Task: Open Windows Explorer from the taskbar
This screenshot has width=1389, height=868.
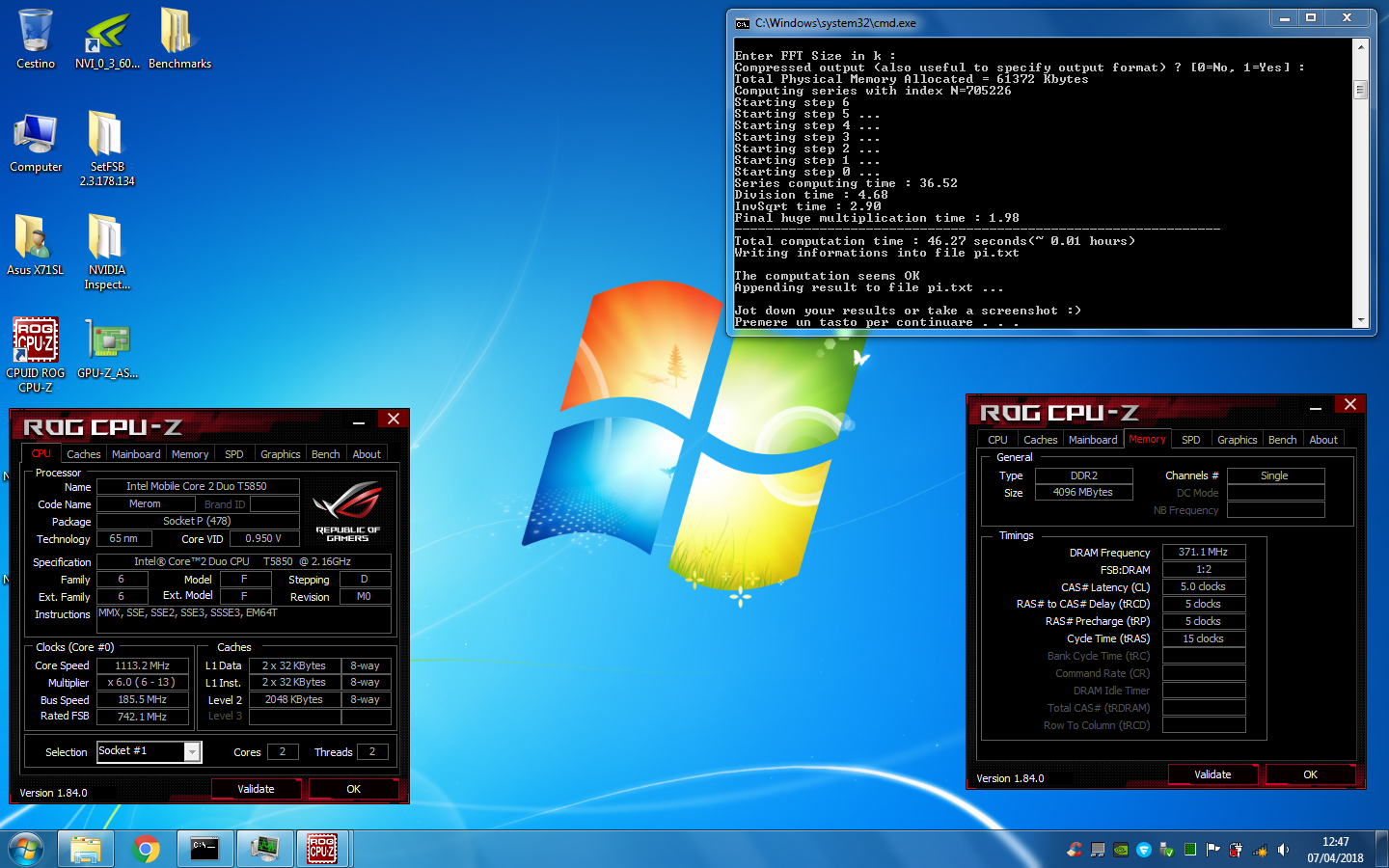Action: [x=86, y=849]
